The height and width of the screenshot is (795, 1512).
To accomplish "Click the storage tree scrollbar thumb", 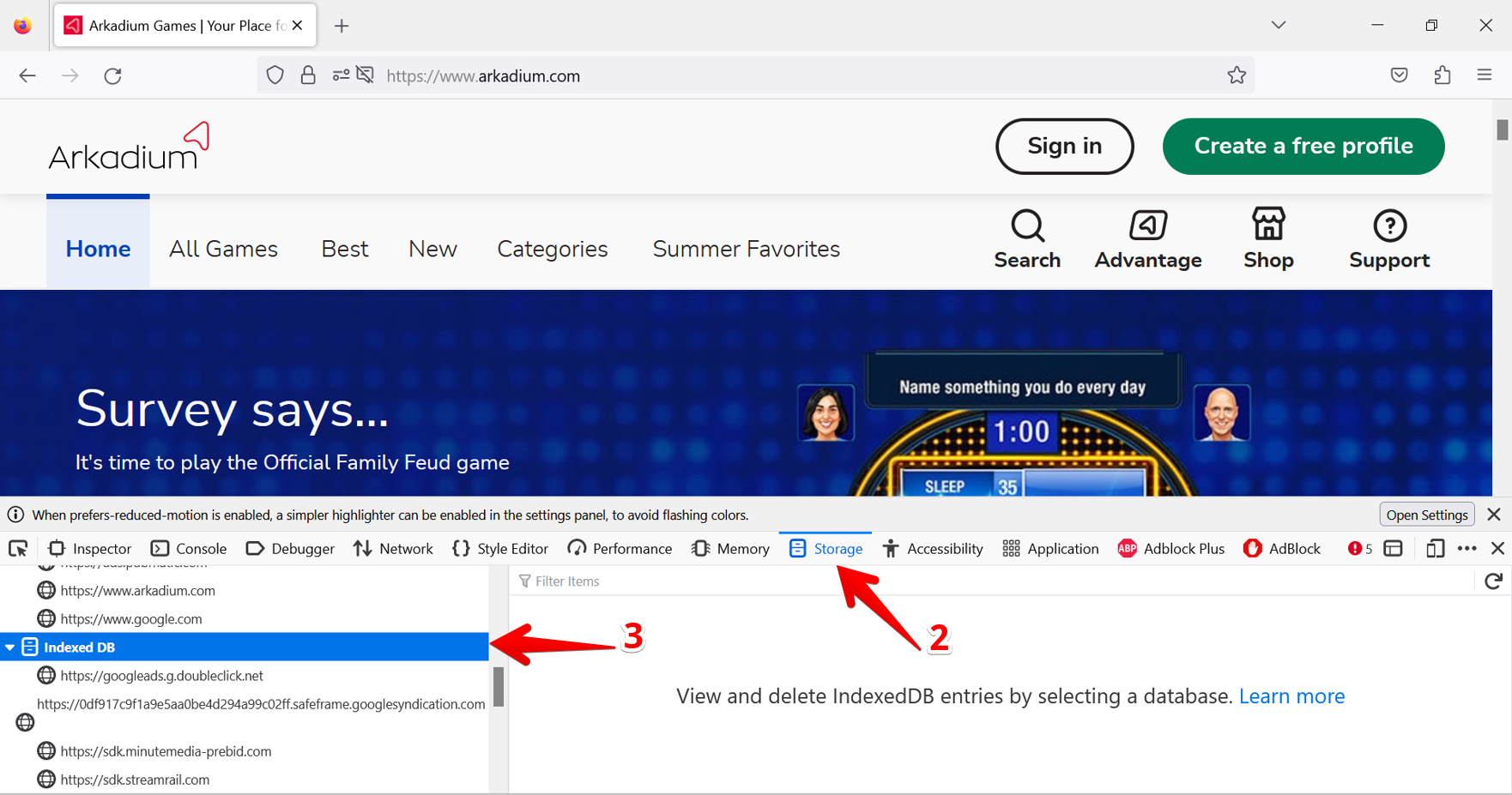I will [x=499, y=687].
